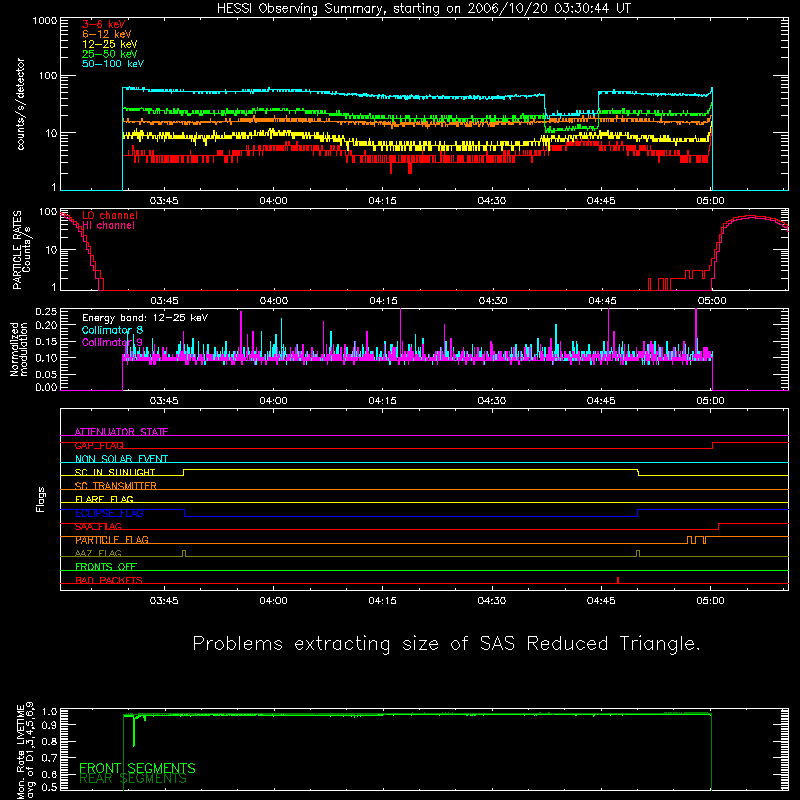Select the "LO channel" legend label
The width and height of the screenshot is (800, 800).
(x=110, y=215)
